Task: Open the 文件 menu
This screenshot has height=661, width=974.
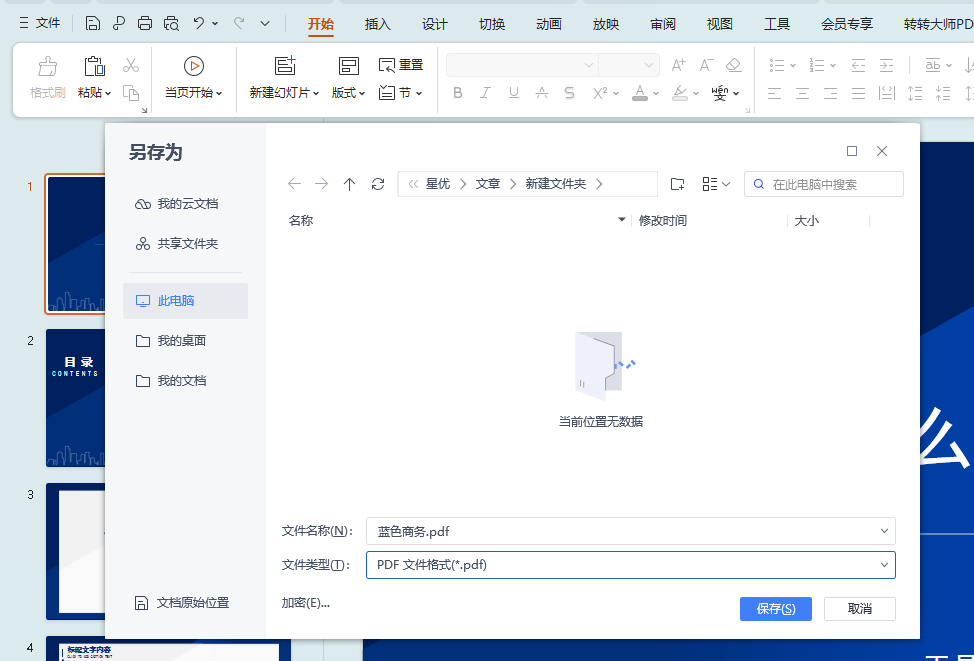Action: tap(40, 23)
